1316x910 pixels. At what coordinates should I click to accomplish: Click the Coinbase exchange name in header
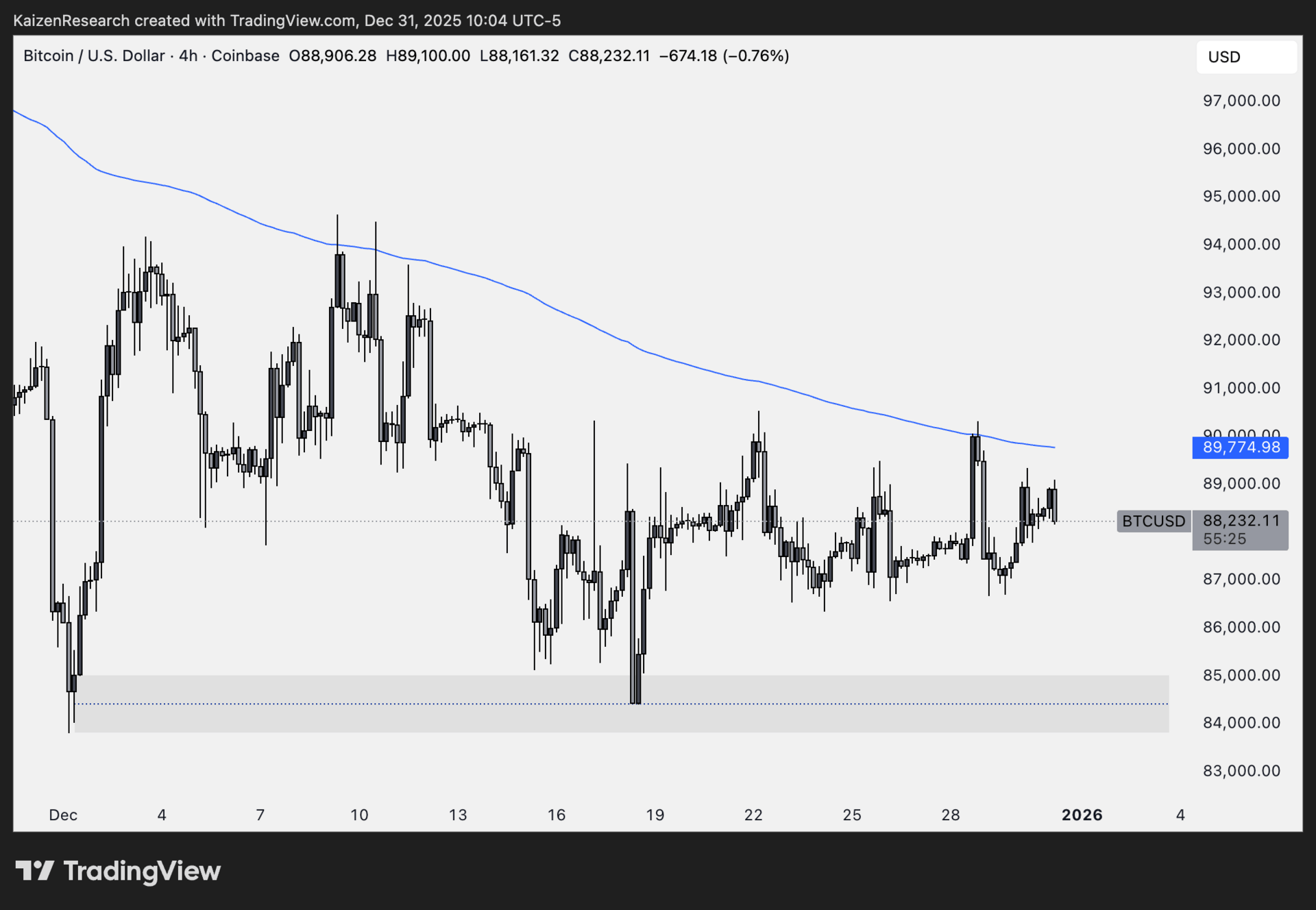point(245,56)
